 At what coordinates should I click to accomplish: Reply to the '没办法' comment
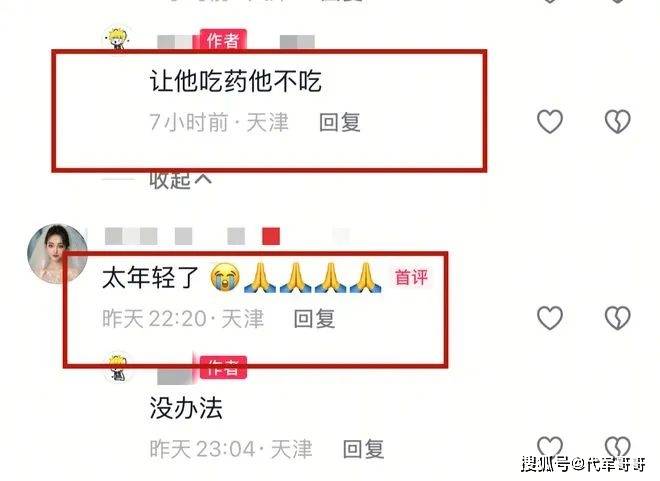(364, 449)
